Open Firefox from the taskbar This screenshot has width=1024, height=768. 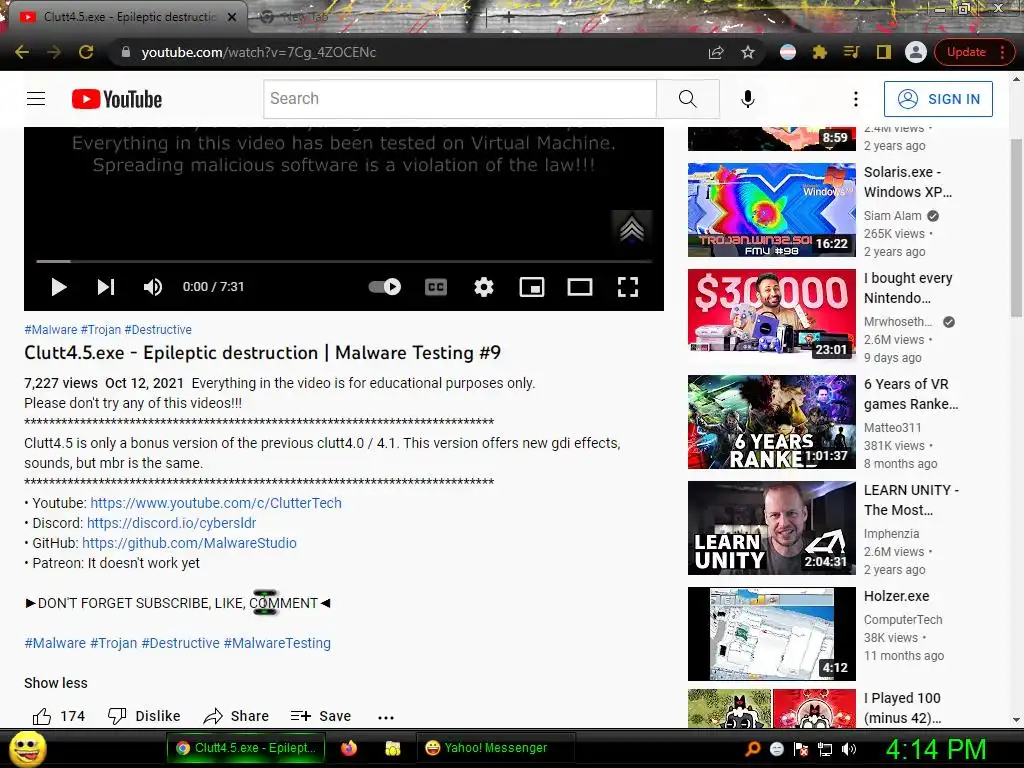pyautogui.click(x=349, y=748)
